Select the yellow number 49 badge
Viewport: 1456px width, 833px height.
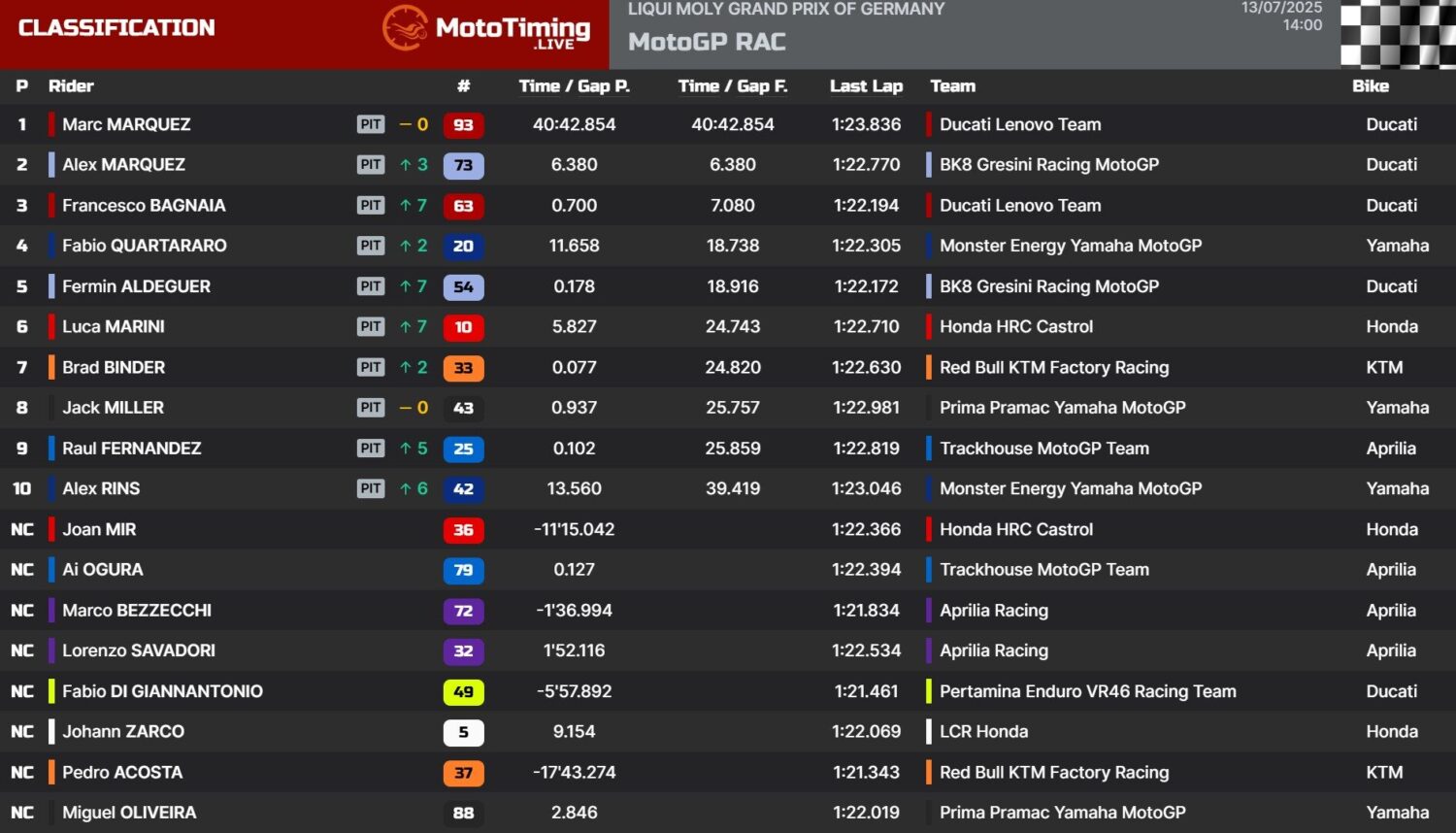[463, 692]
